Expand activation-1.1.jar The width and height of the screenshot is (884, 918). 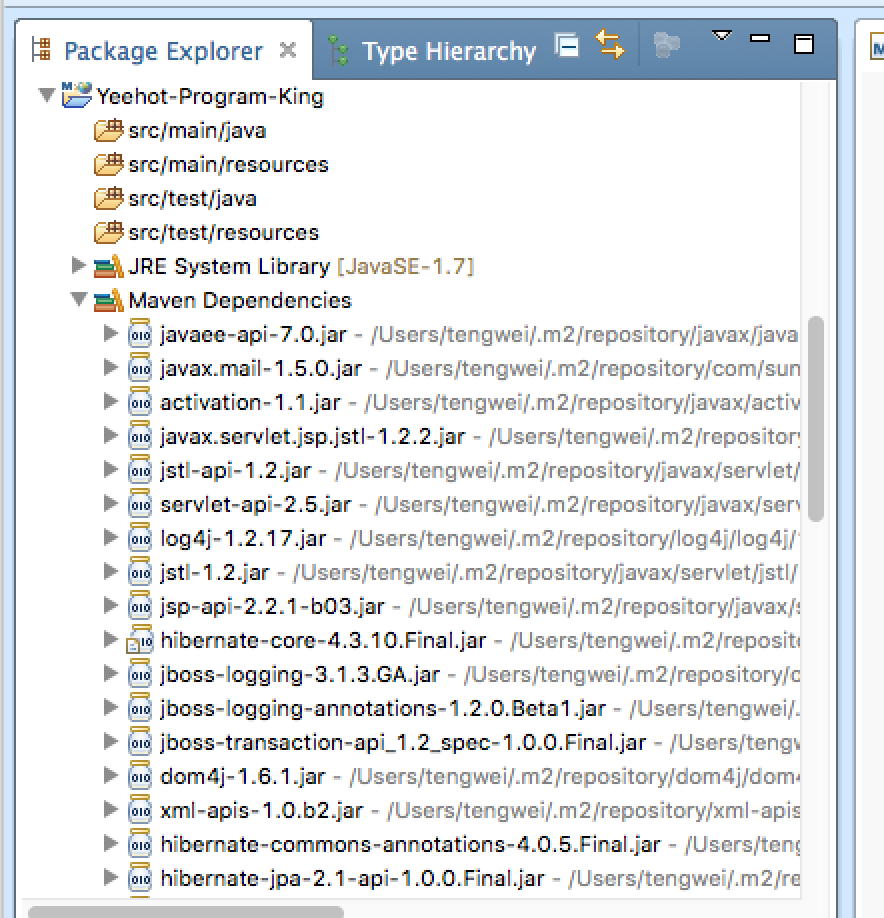tap(110, 402)
